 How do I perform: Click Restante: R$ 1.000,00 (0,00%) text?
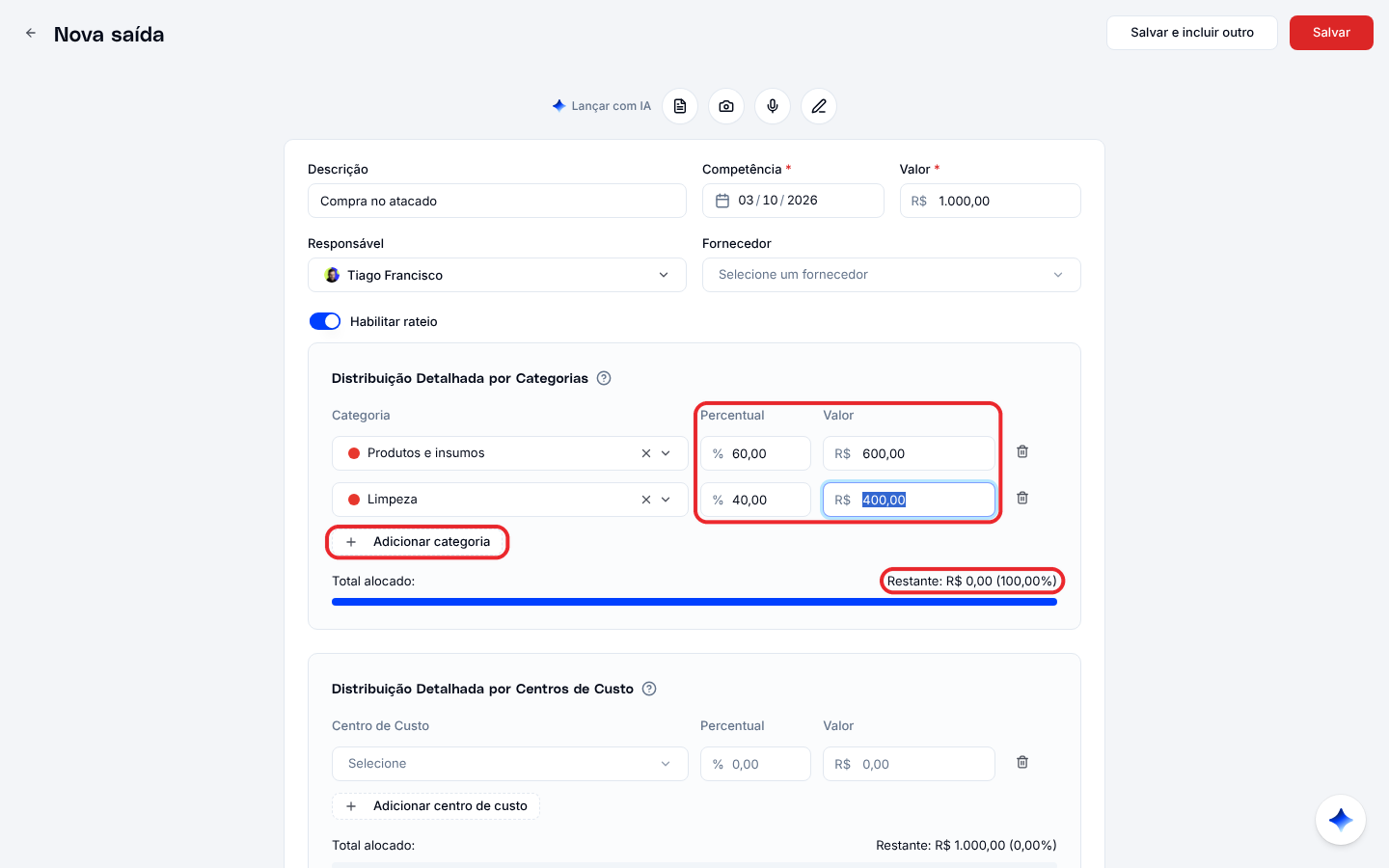coord(967,845)
